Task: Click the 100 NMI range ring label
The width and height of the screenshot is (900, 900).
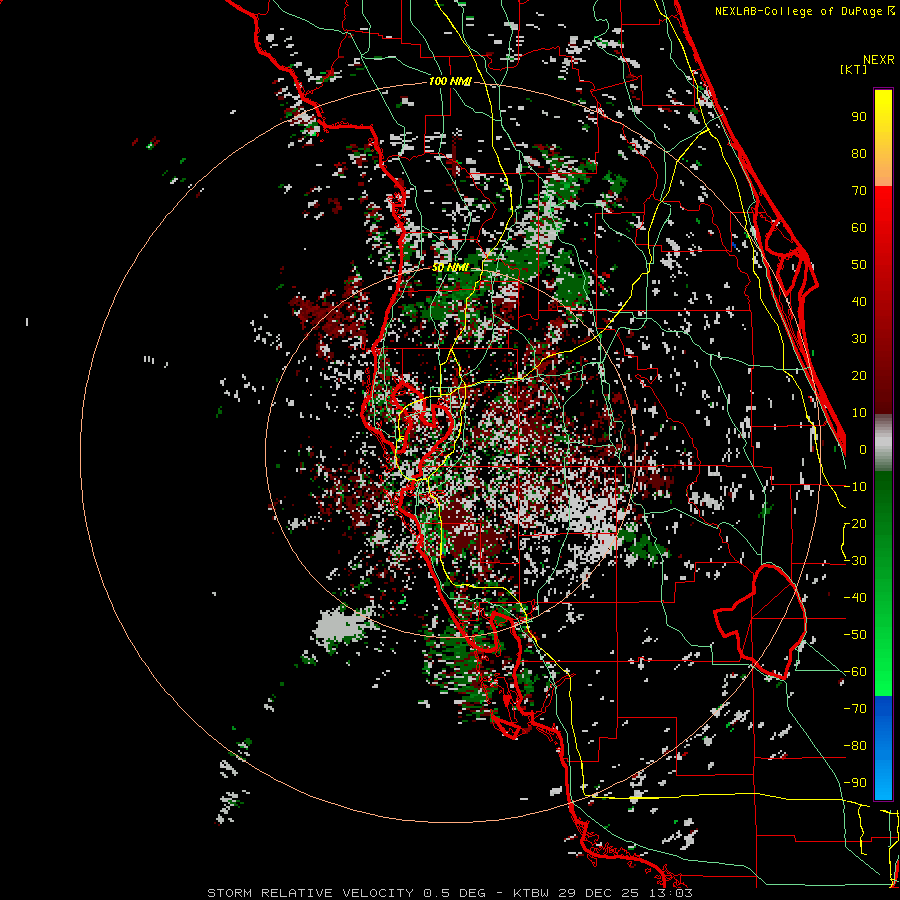Action: (450, 81)
